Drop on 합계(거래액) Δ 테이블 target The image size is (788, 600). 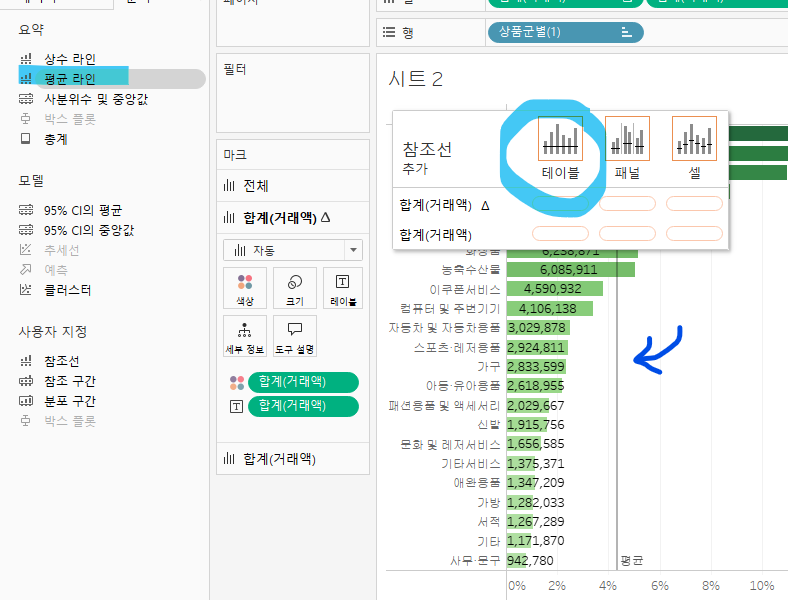(x=560, y=204)
